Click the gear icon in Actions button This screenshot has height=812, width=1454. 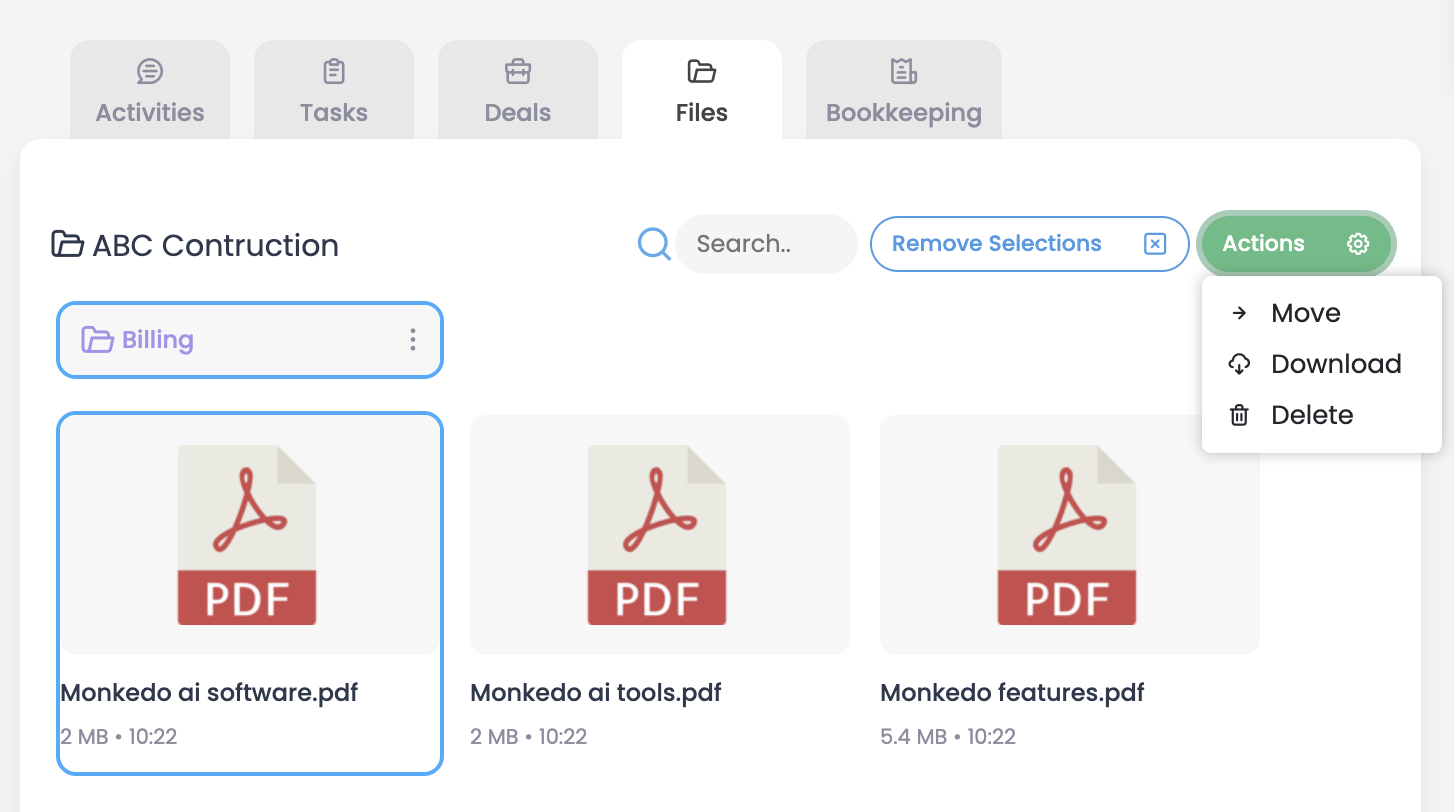point(1357,244)
